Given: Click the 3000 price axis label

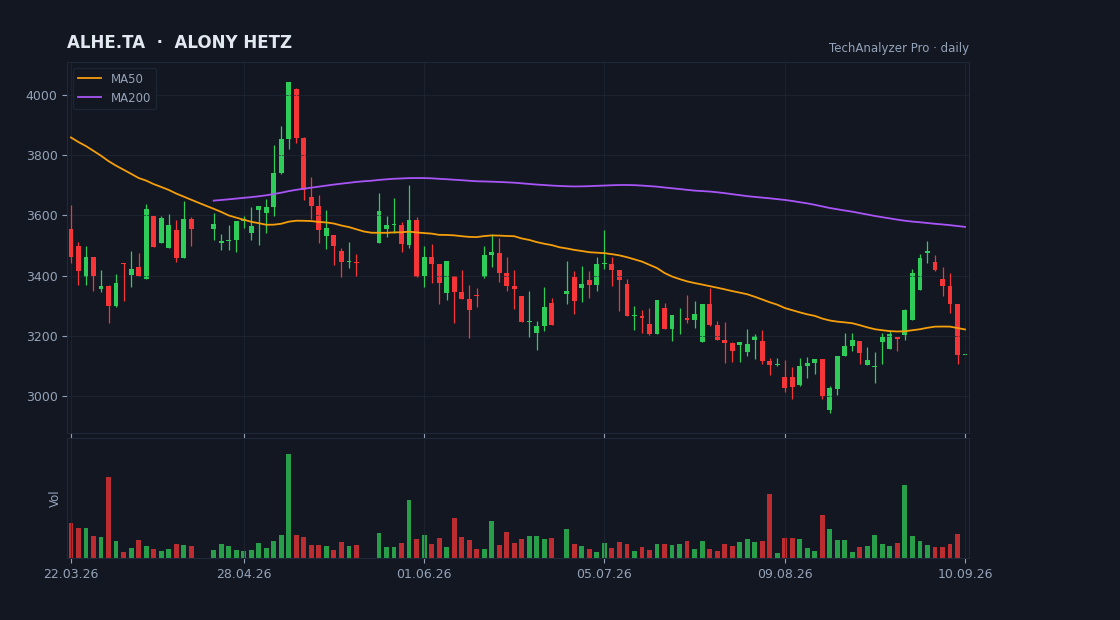Looking at the screenshot, I should coord(41,396).
